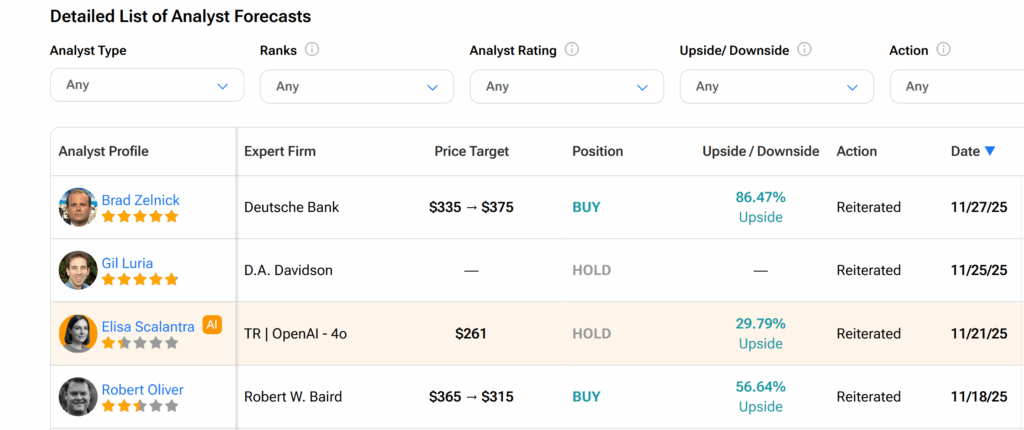Screen dimensions: 1024x430
Task: Click Robert Oliver's profile photo
Action: pyautogui.click(x=77, y=396)
